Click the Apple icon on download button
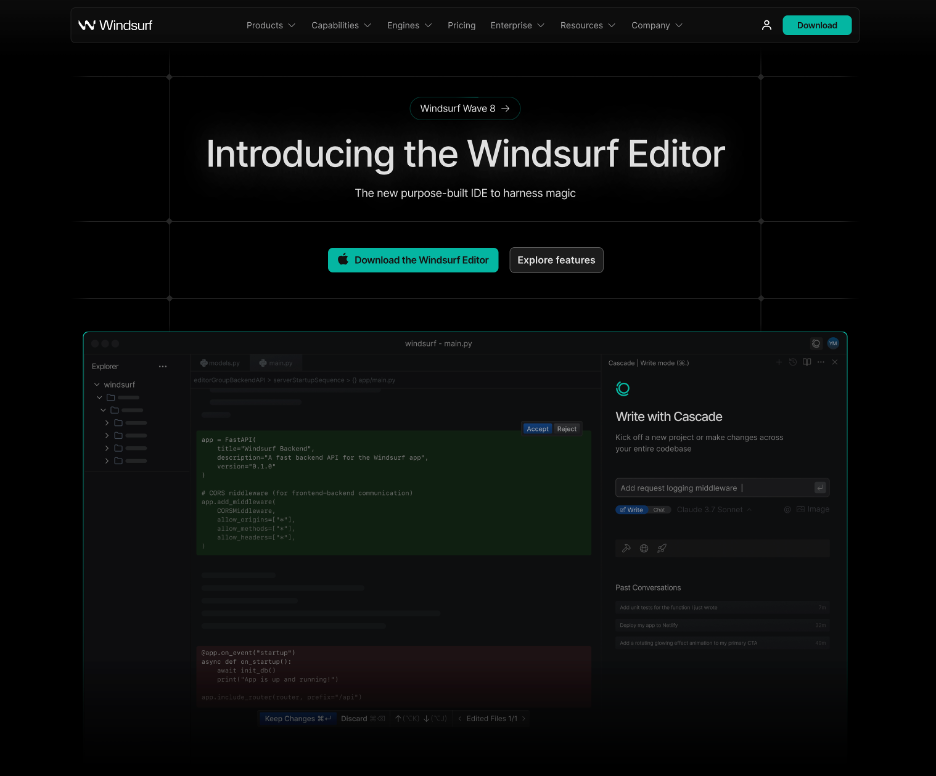Viewport: 936px width, 776px height. point(343,260)
